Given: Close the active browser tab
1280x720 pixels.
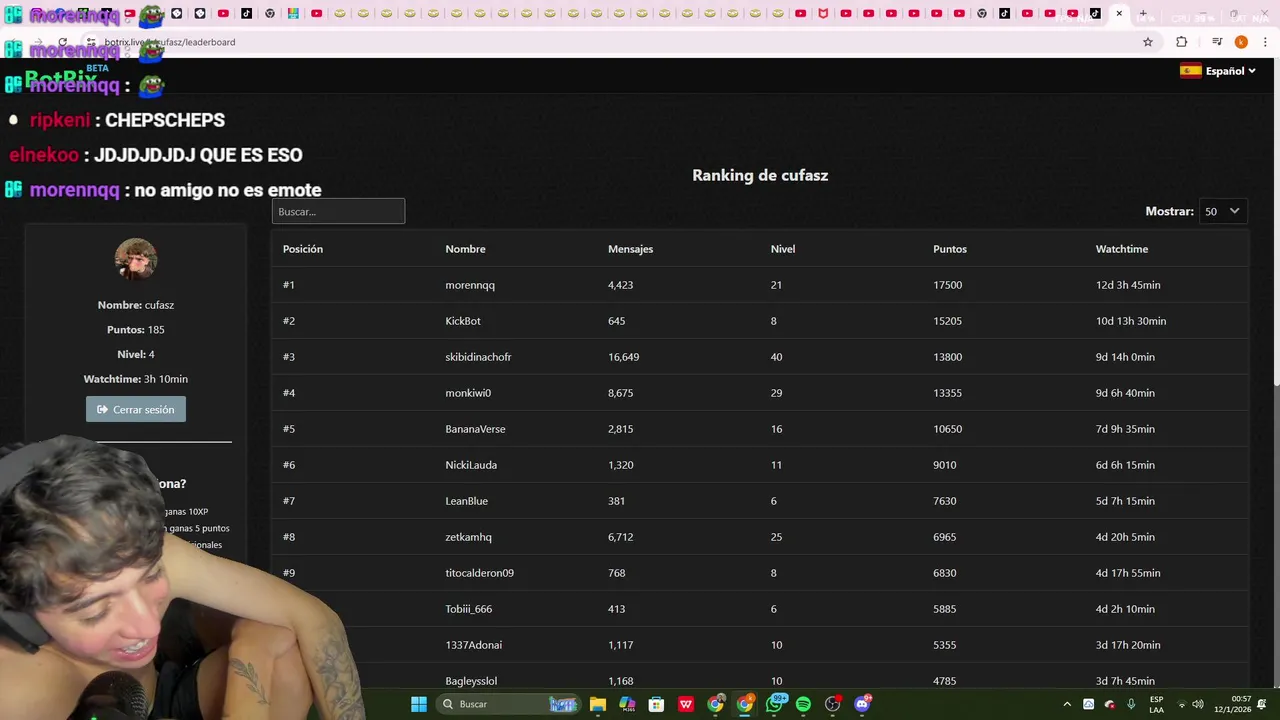Looking at the screenshot, I should (x=1119, y=13).
